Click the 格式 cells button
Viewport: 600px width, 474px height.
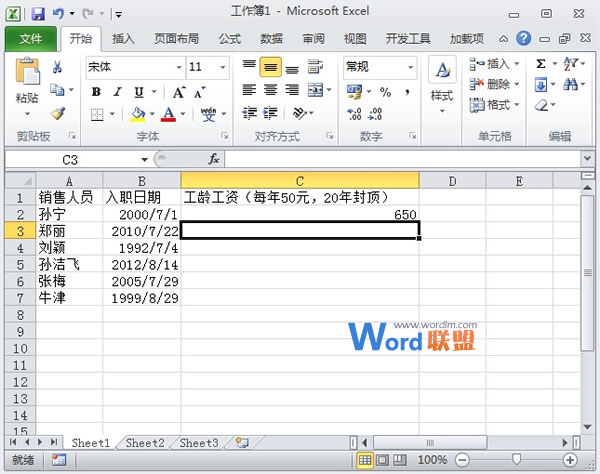click(x=494, y=105)
